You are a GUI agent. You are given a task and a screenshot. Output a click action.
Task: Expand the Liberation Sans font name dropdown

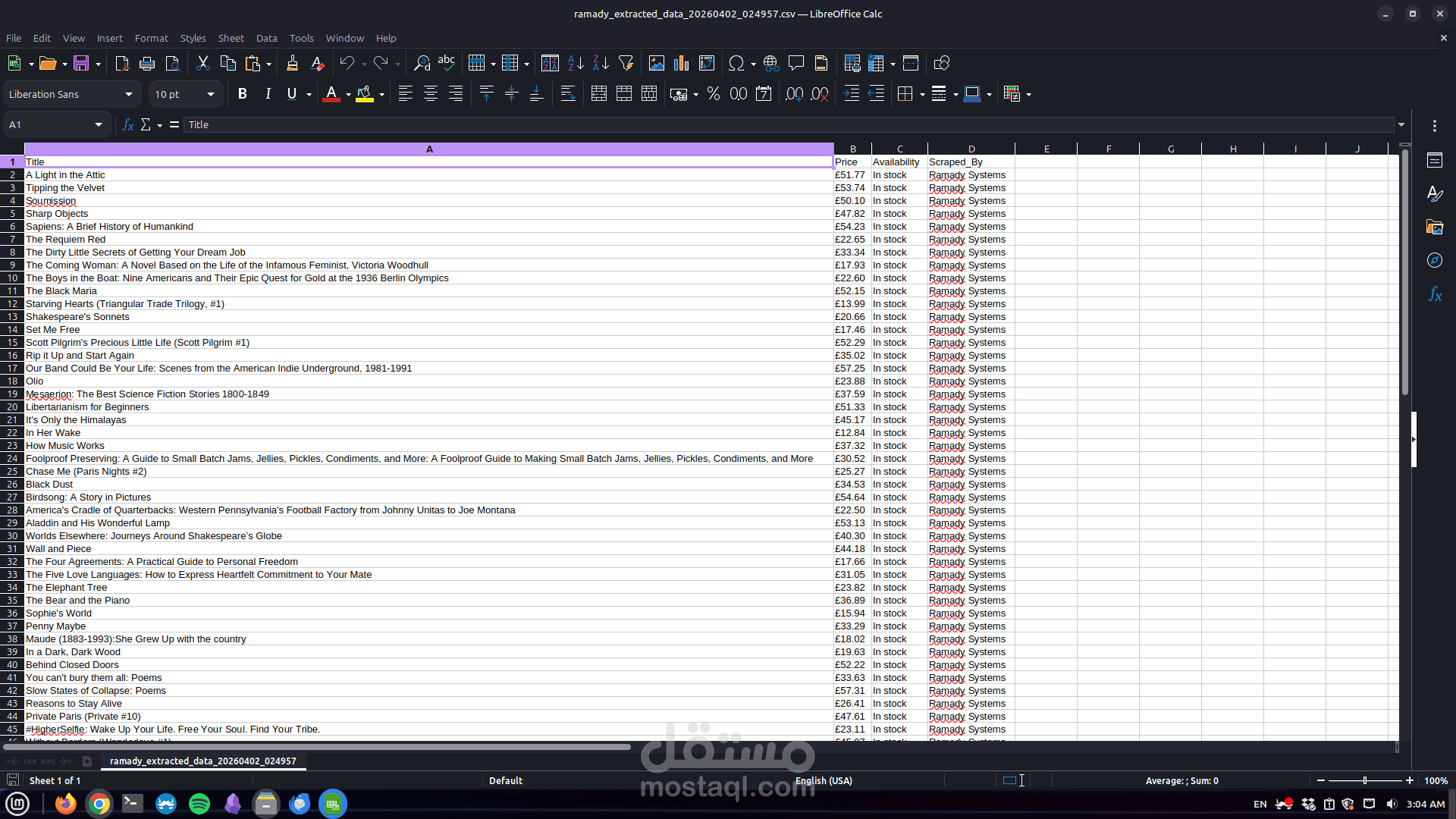tap(129, 95)
